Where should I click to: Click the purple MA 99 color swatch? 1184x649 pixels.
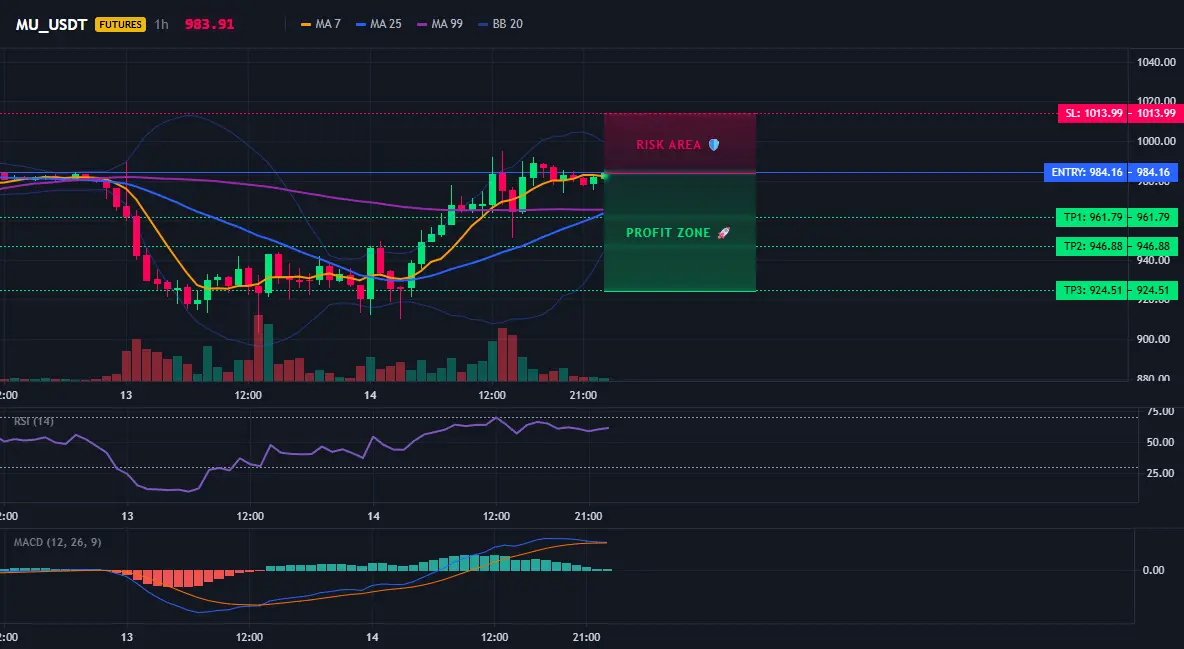tap(422, 25)
